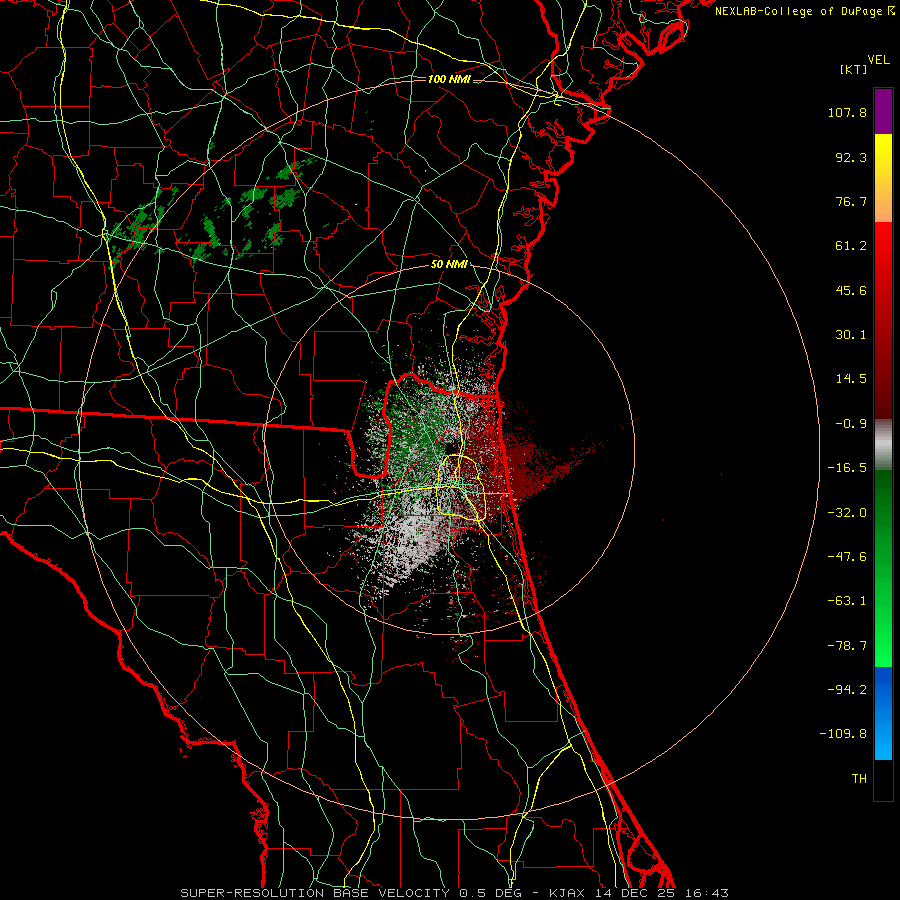Click the "TH" threshold label
The image size is (900, 900).
859,778
